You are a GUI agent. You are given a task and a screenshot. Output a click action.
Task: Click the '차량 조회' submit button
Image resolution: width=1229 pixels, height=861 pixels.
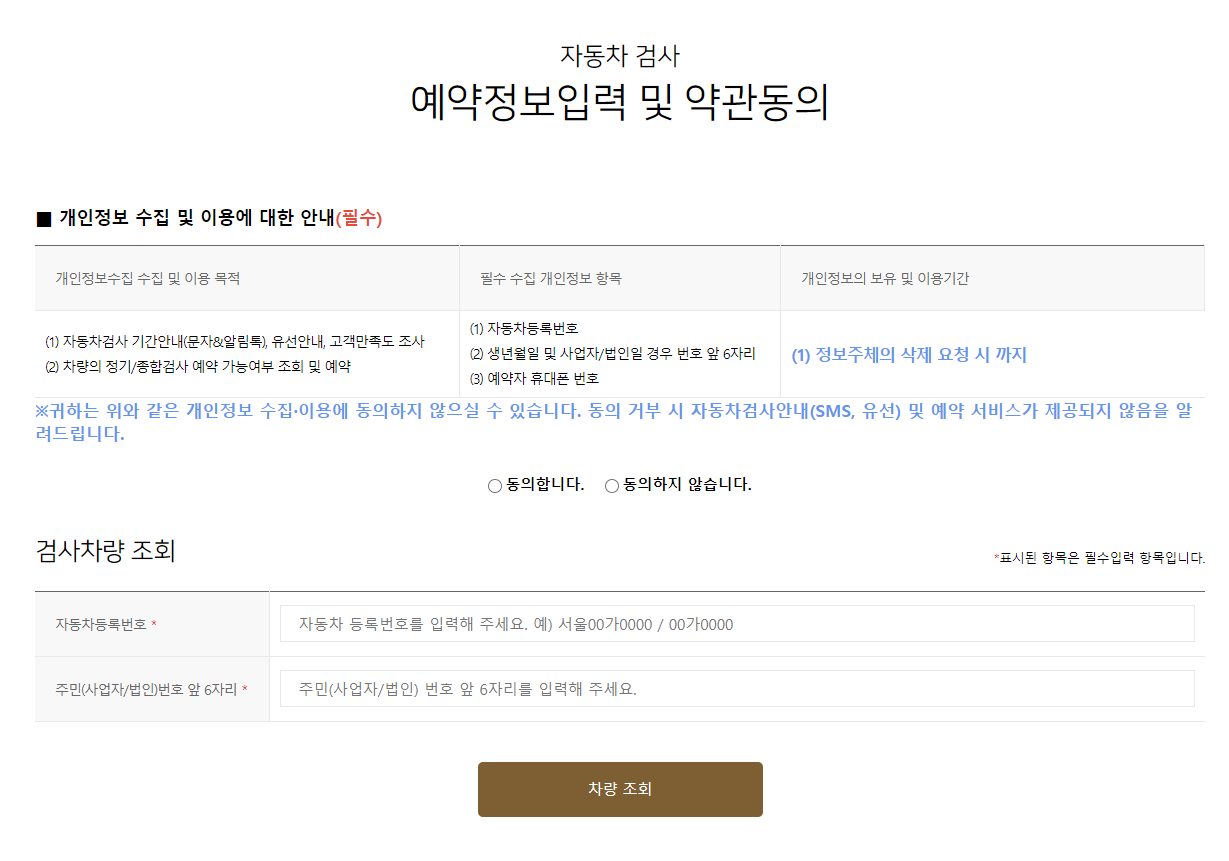tap(620, 789)
